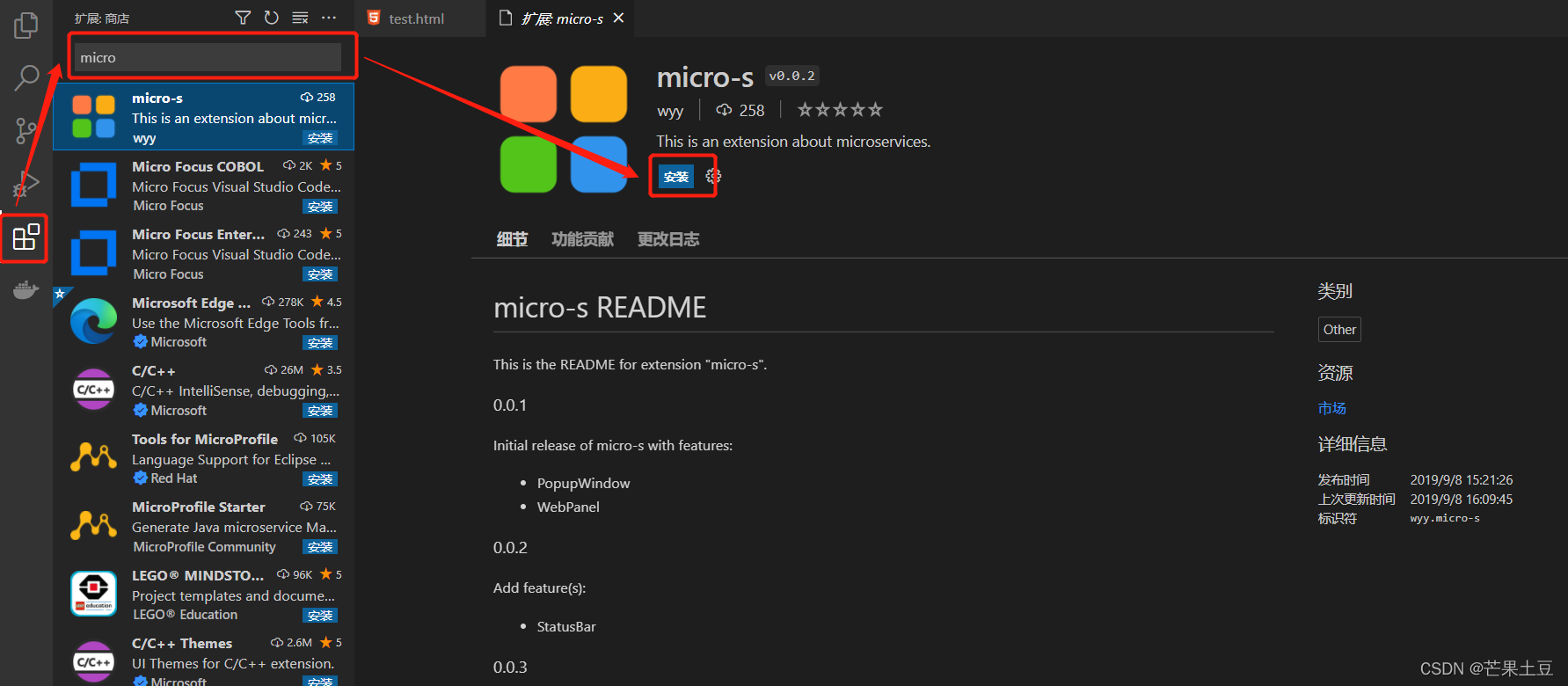The width and height of the screenshot is (1568, 686).
Task: Open the 功能贡献 tab
Action: tap(582, 239)
